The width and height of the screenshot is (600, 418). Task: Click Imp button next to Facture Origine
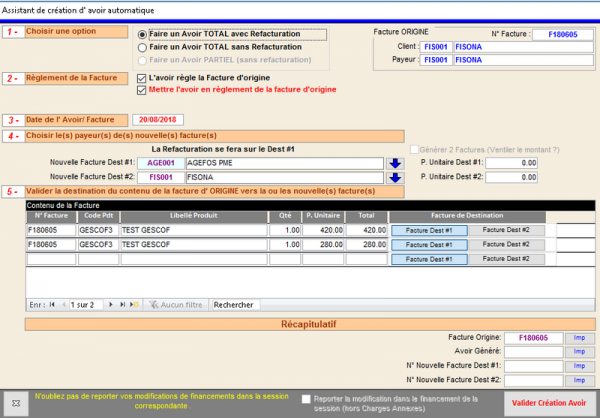point(578,338)
